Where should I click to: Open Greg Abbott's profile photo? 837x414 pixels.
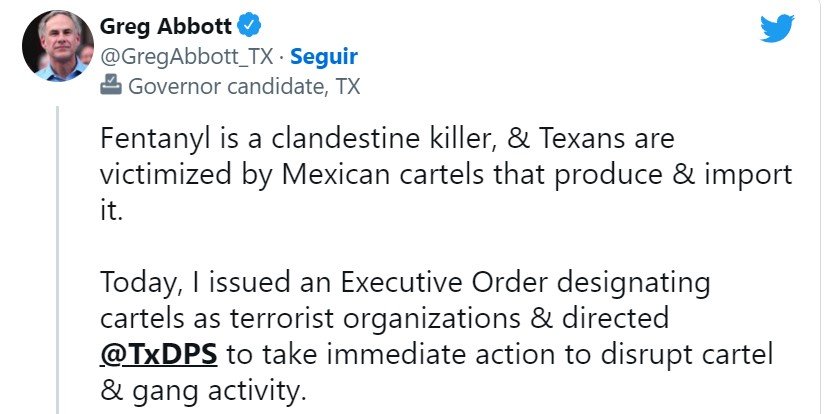click(x=50, y=48)
